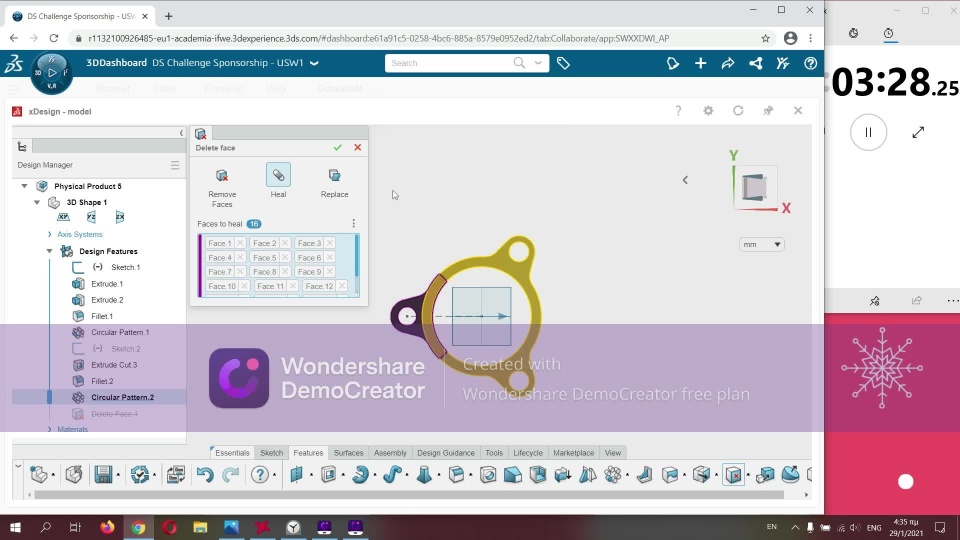Switch to the Sketch tab
Image resolution: width=960 pixels, height=540 pixels.
click(271, 453)
